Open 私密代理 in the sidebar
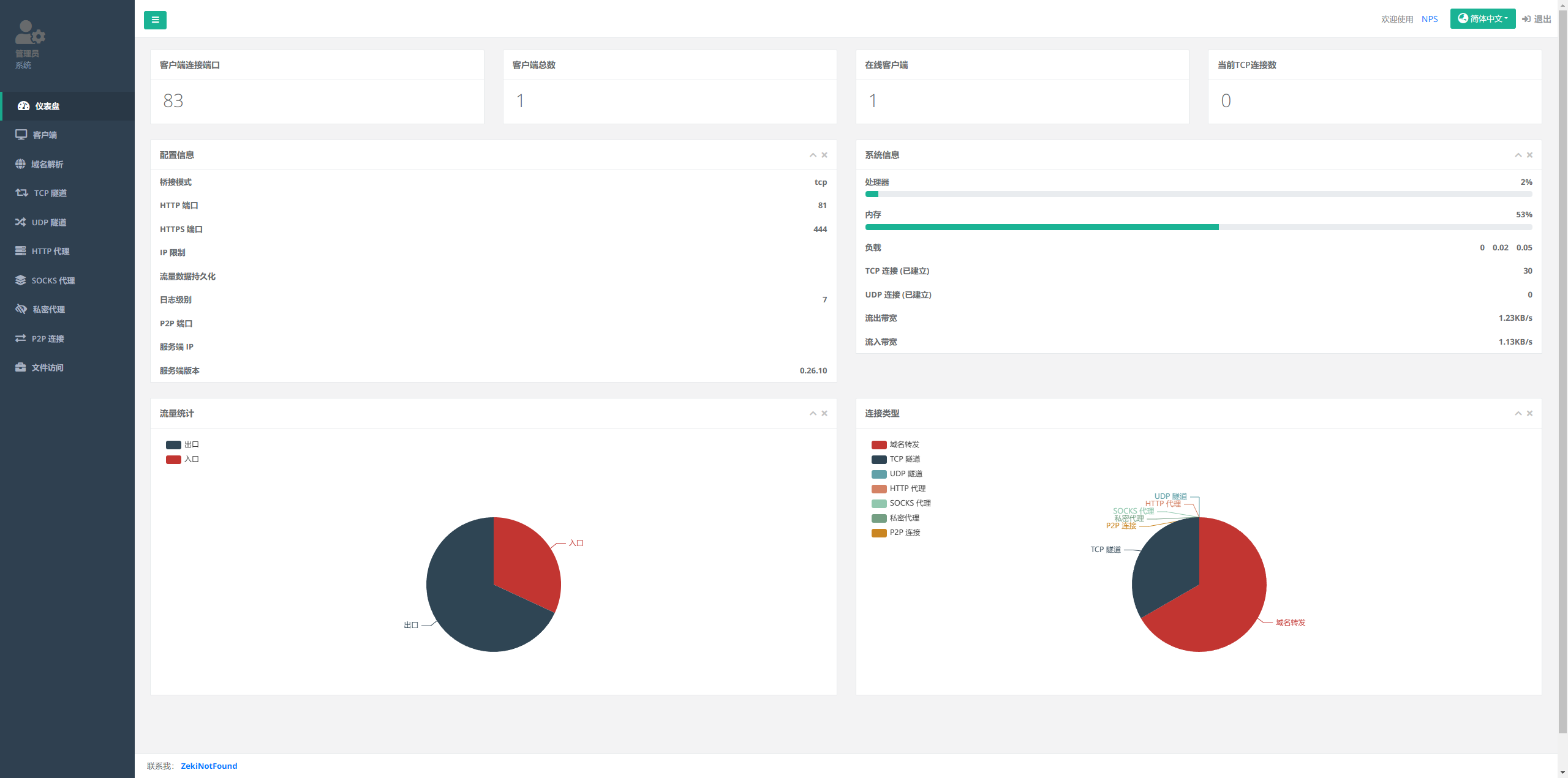This screenshot has height=778, width=1568. [x=67, y=309]
